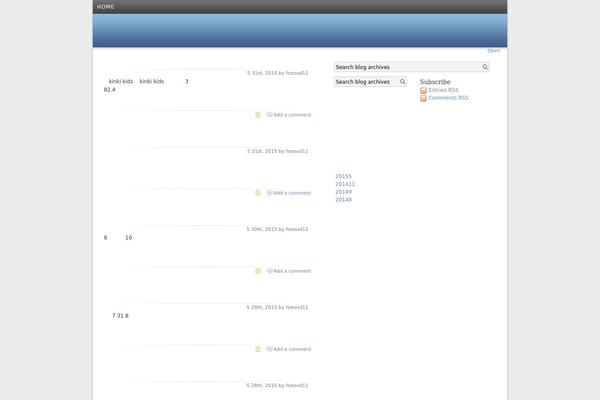Click the yellow note icon of the 5 29th post
This screenshot has height=400, width=600.
(258, 349)
